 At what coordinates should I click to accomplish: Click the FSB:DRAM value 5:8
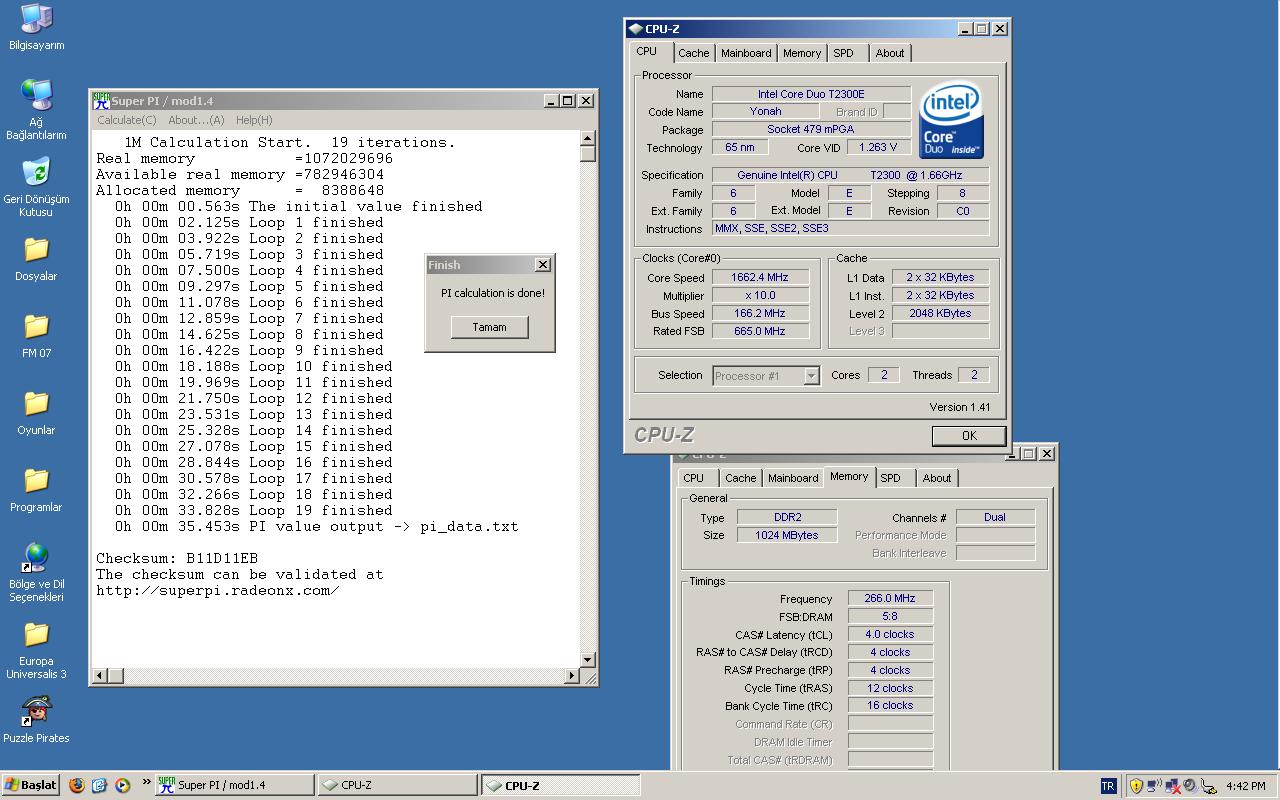click(890, 617)
